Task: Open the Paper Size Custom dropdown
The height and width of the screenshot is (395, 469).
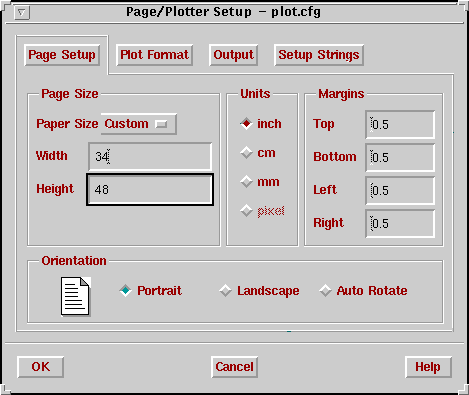Action: [139, 124]
